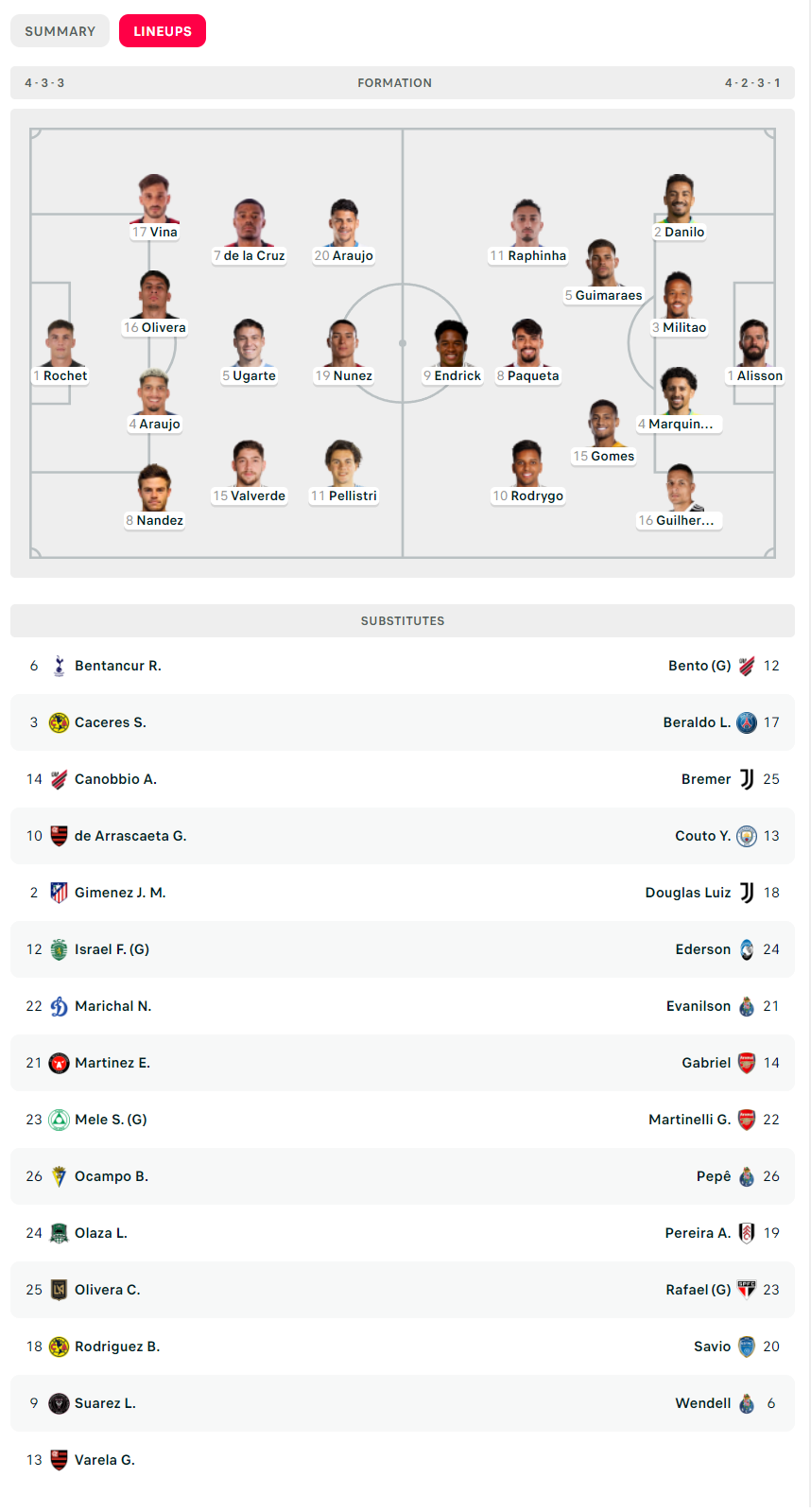
Task: Open Alisson's goalkeeper portrait
Action: (x=754, y=343)
